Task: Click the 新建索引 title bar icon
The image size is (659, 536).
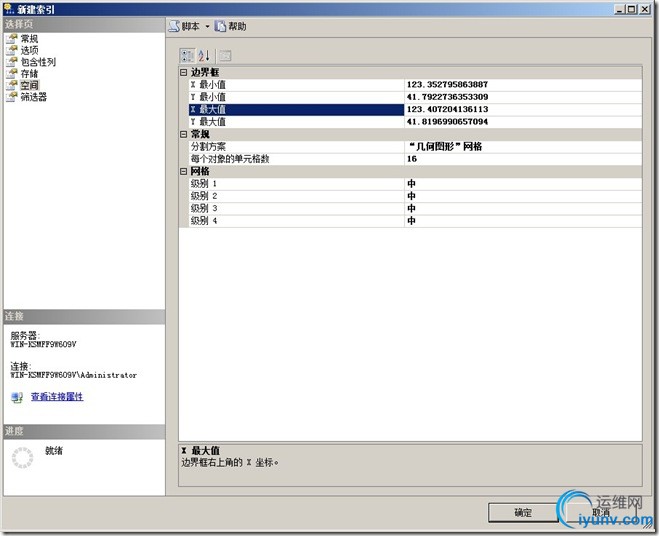Action: click(8, 9)
